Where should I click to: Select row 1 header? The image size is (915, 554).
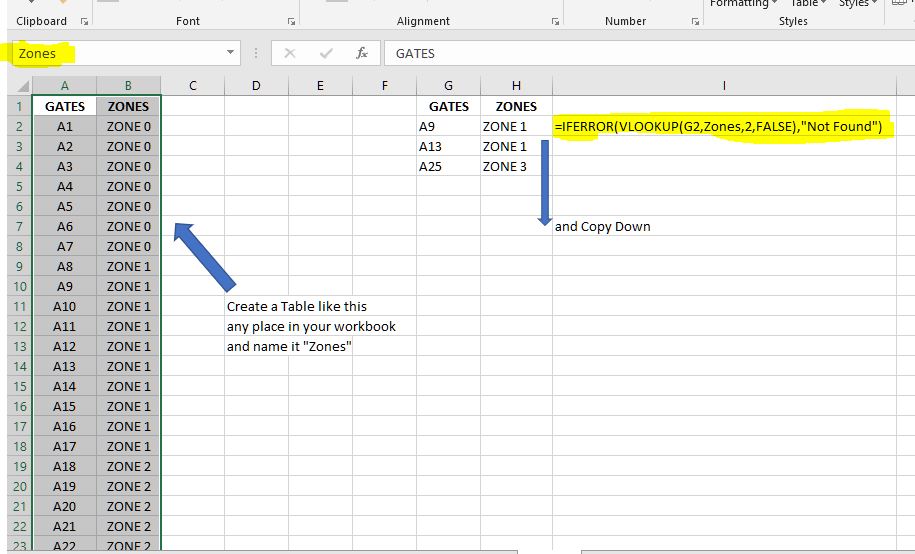click(19, 106)
